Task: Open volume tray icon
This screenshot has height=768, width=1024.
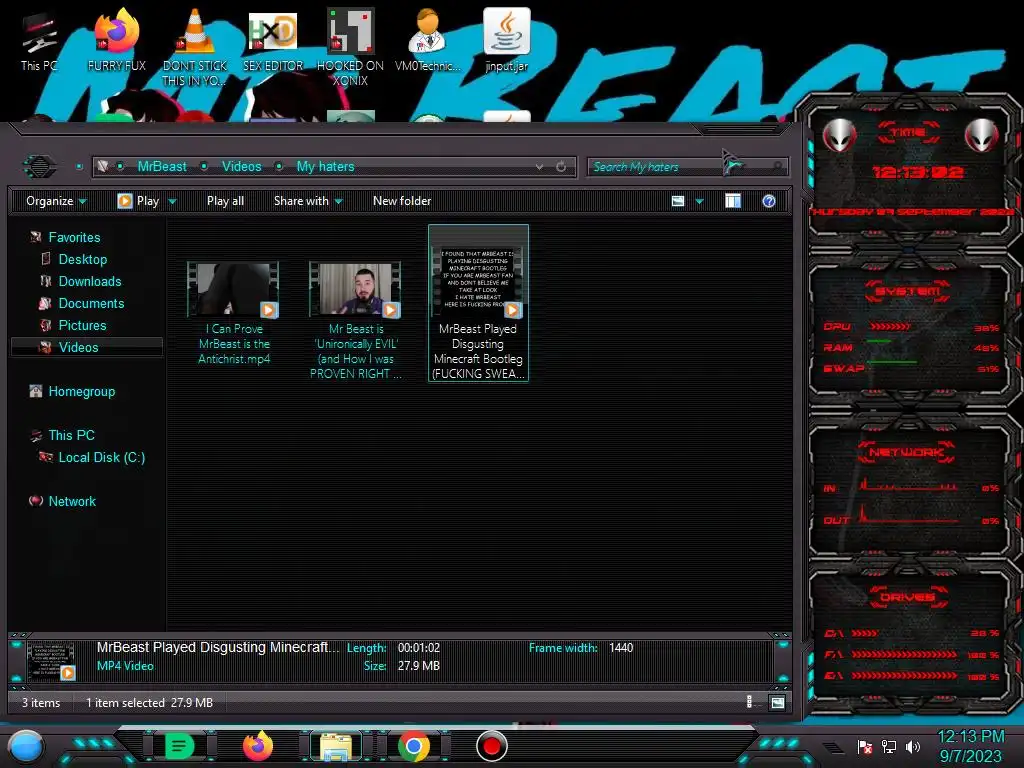Action: (x=912, y=746)
